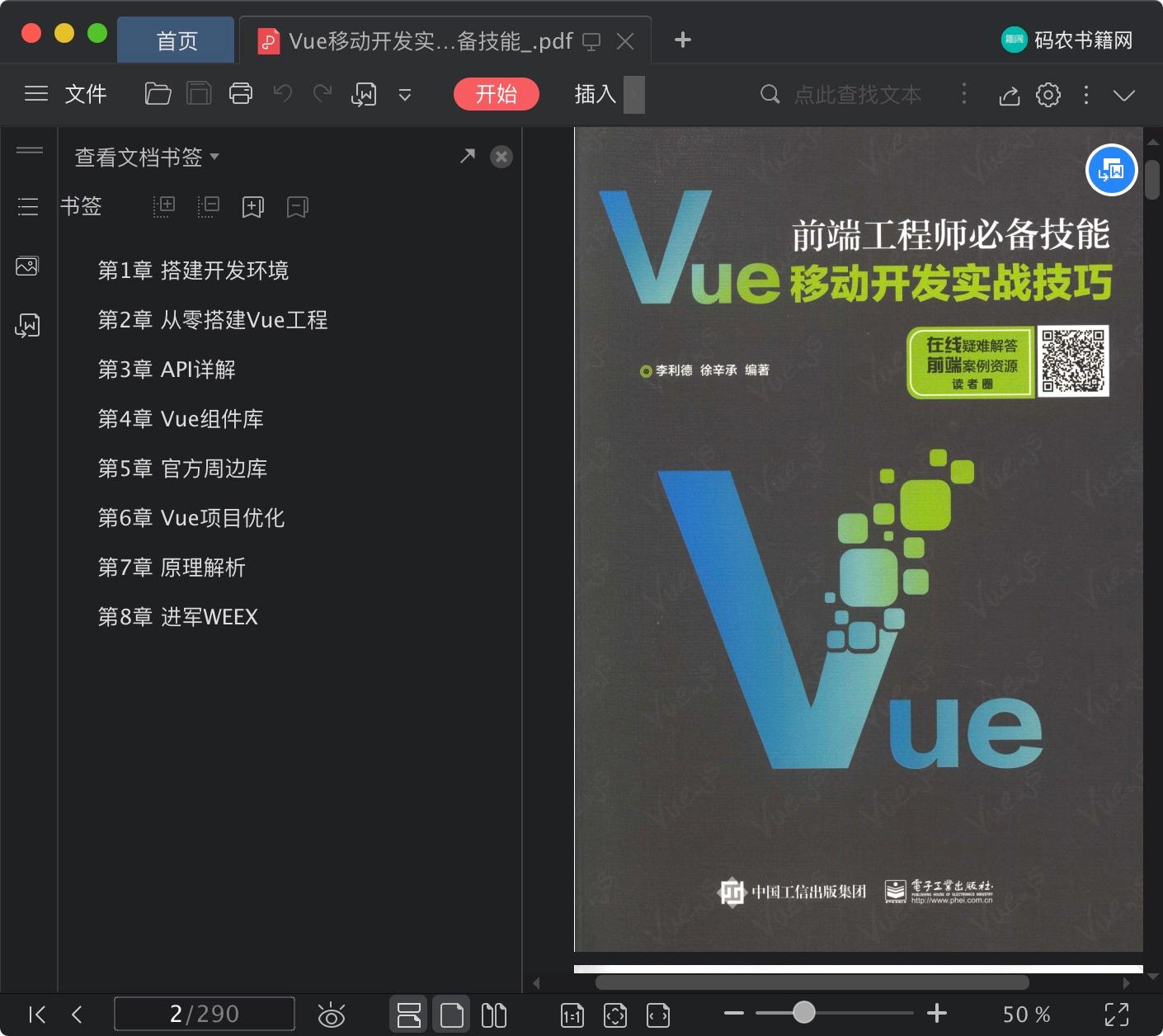The image size is (1163, 1036).
Task: Go to first page icon
Action: point(37,1015)
